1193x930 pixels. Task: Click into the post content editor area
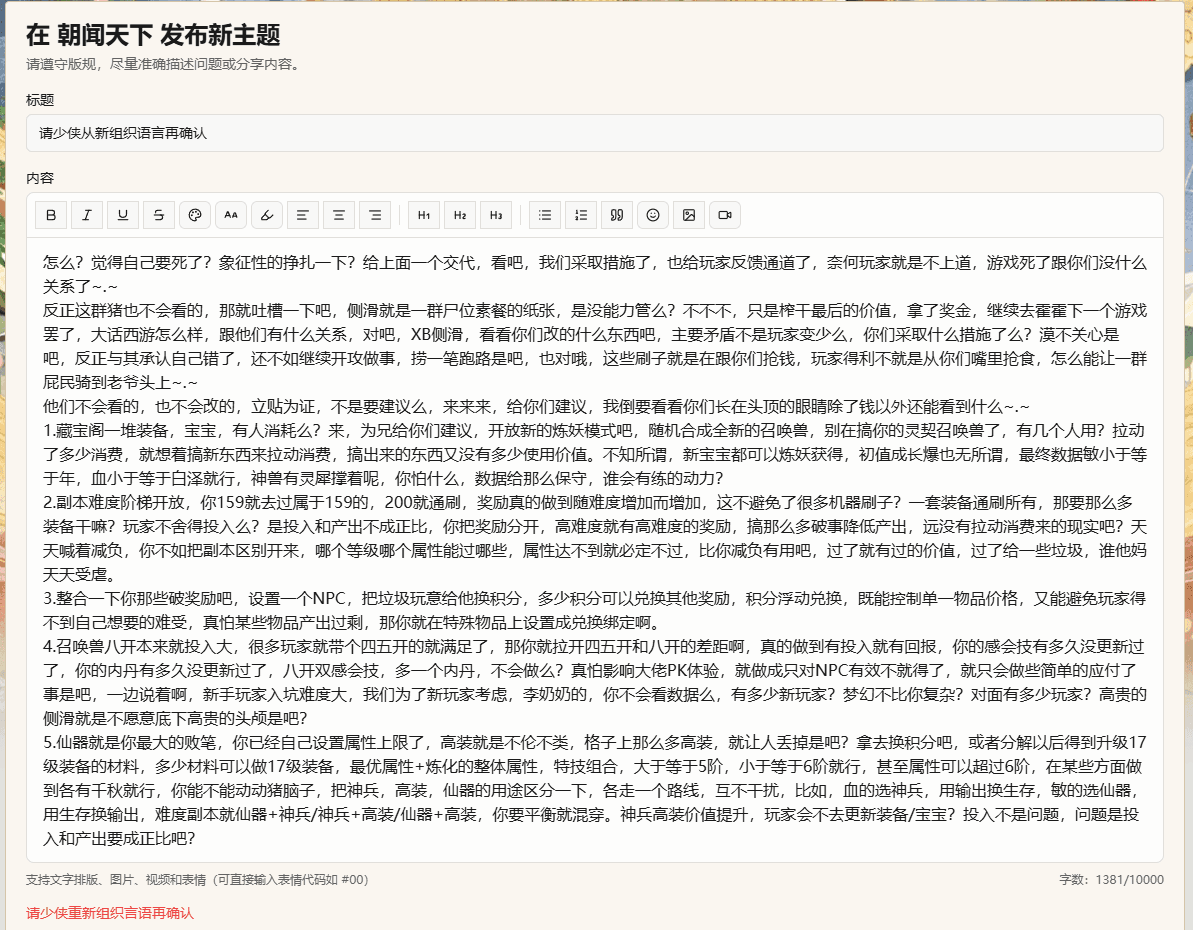pos(594,549)
